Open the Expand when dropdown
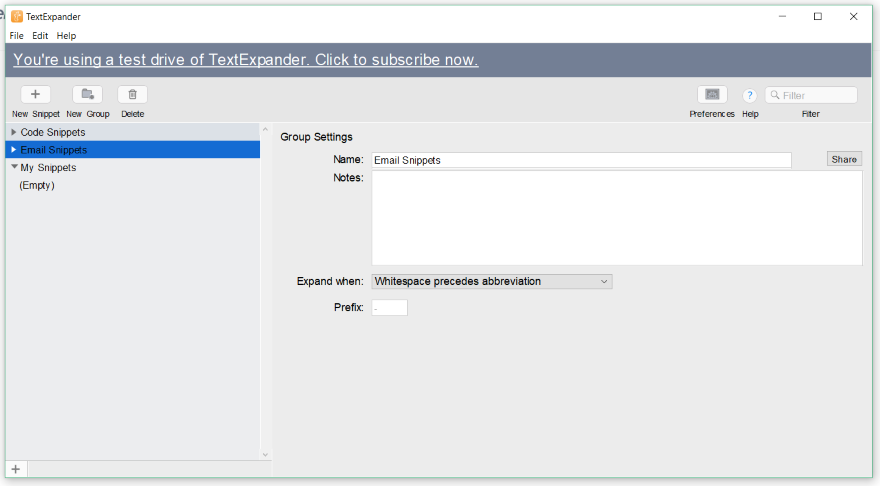Image resolution: width=880 pixels, height=486 pixels. 491,282
